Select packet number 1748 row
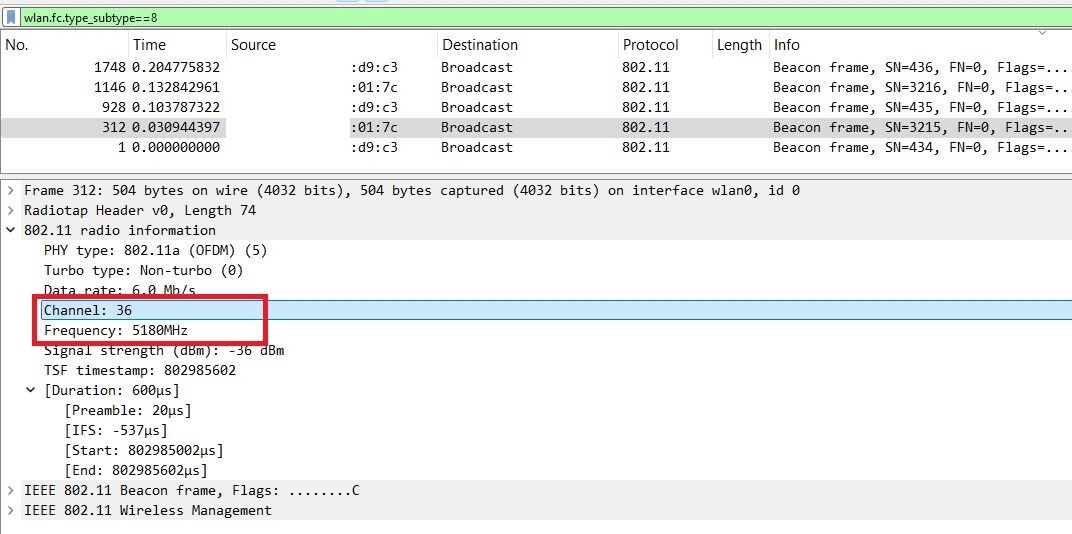Image resolution: width=1072 pixels, height=534 pixels. point(536,68)
